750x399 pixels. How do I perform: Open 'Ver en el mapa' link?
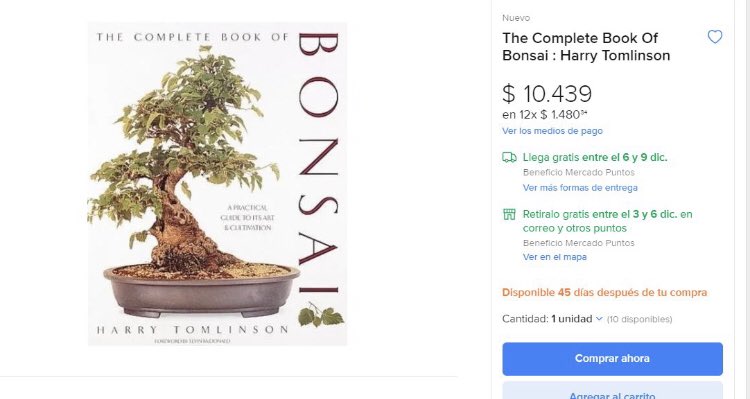pos(554,257)
